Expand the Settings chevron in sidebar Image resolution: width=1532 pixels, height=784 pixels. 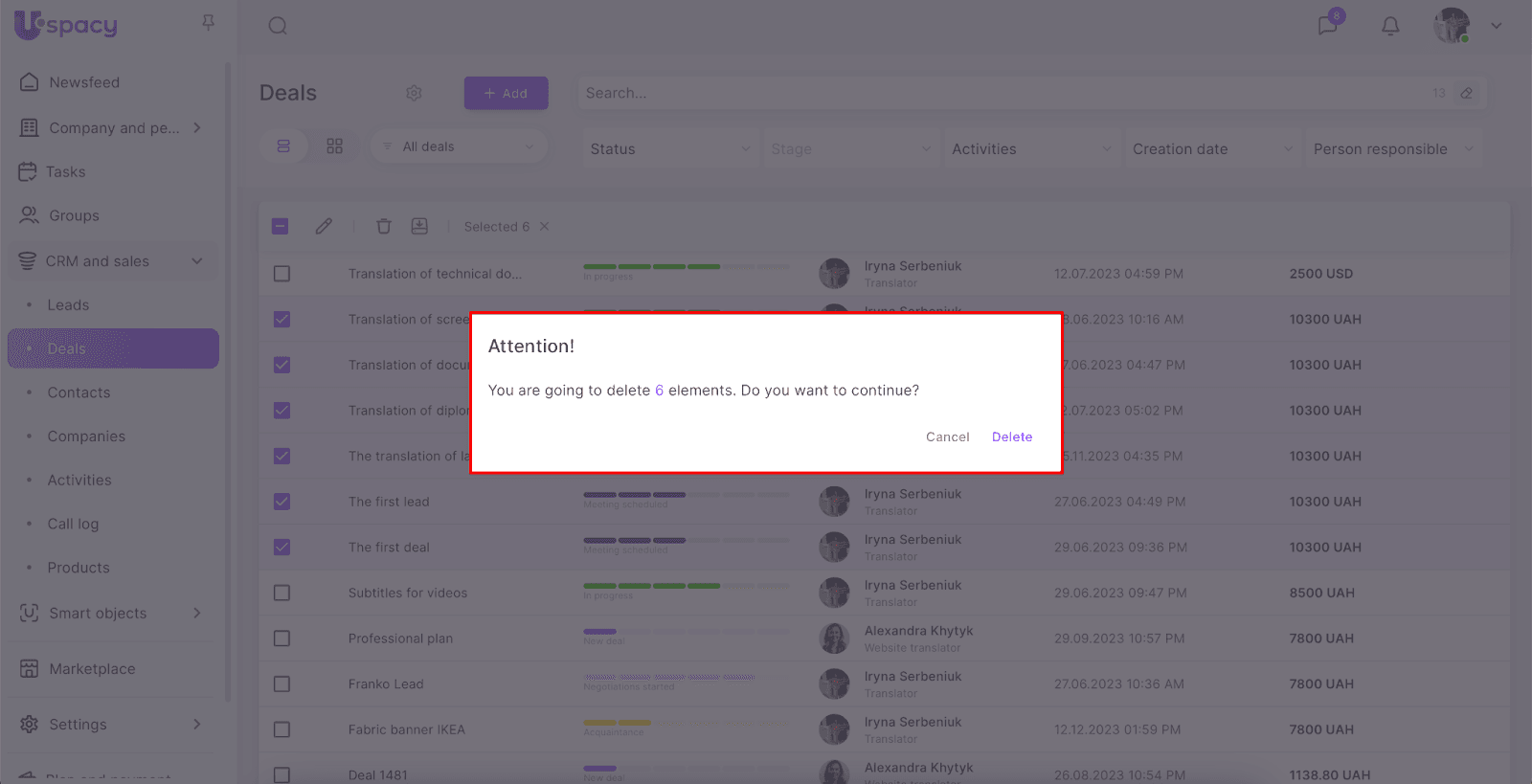click(x=197, y=724)
